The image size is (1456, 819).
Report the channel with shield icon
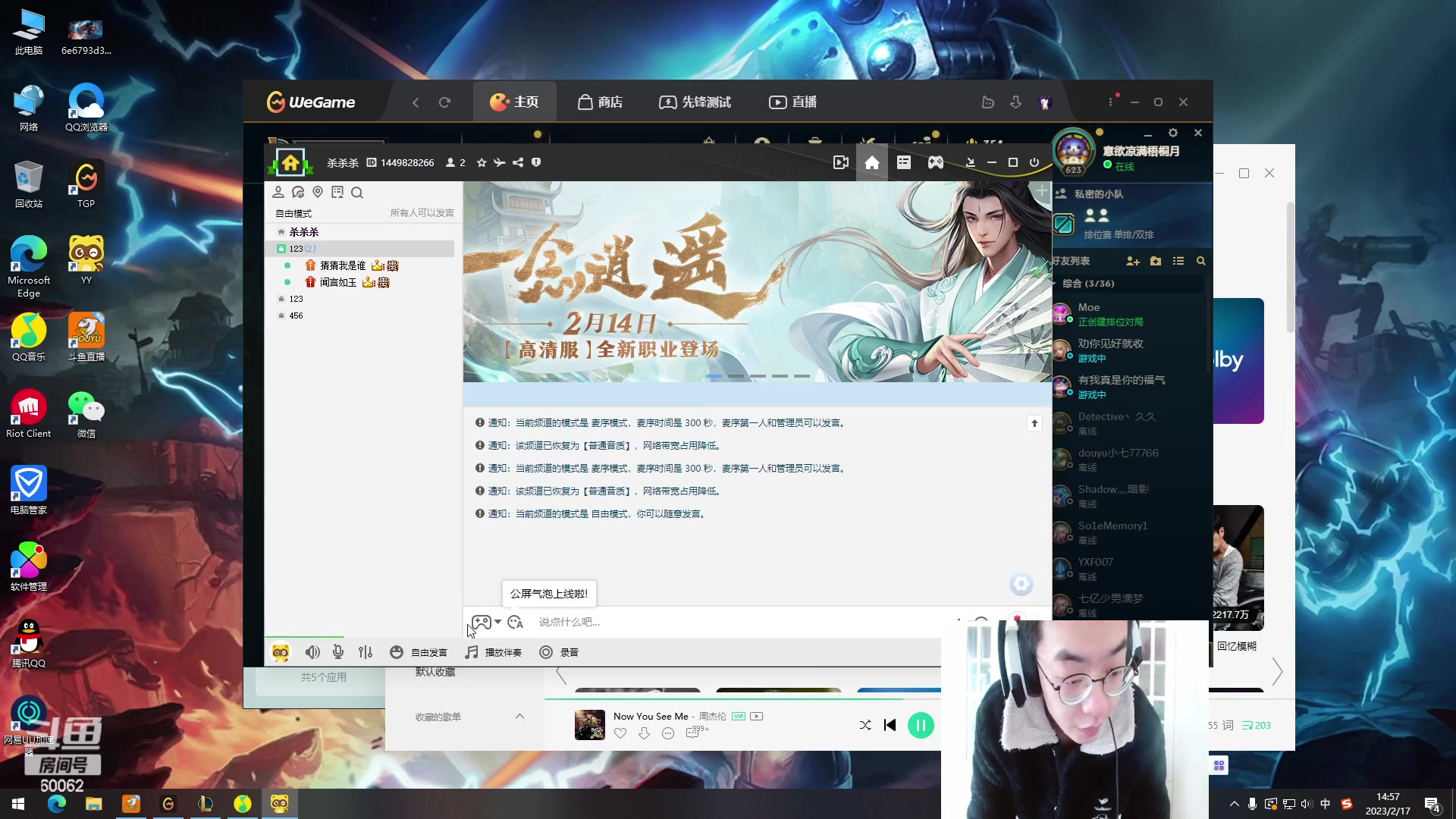[536, 163]
